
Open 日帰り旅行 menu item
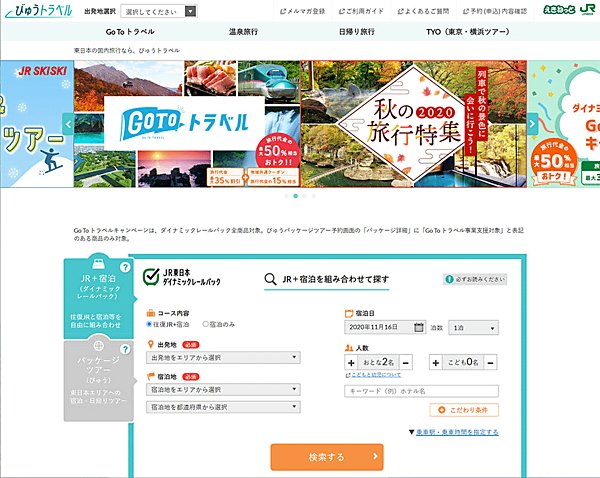357,32
